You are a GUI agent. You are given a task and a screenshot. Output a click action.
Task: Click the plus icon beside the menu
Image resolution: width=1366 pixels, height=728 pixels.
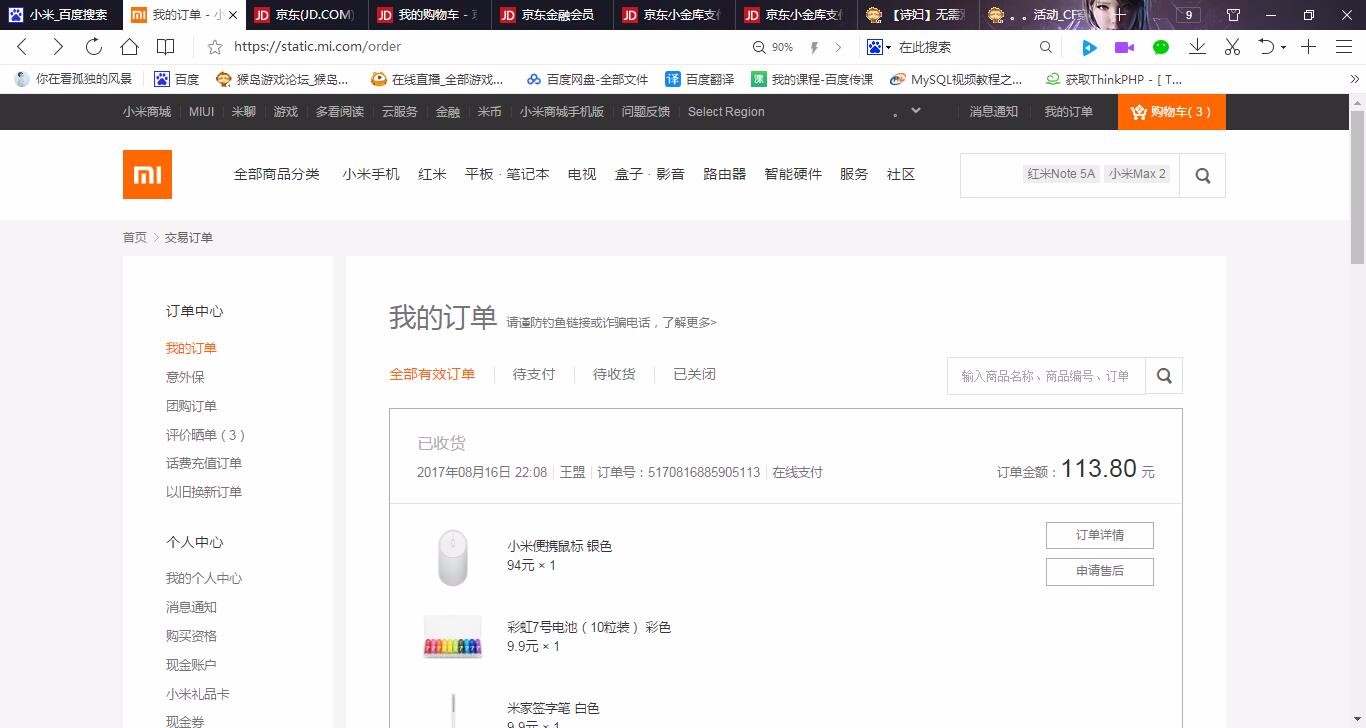[x=1308, y=47]
